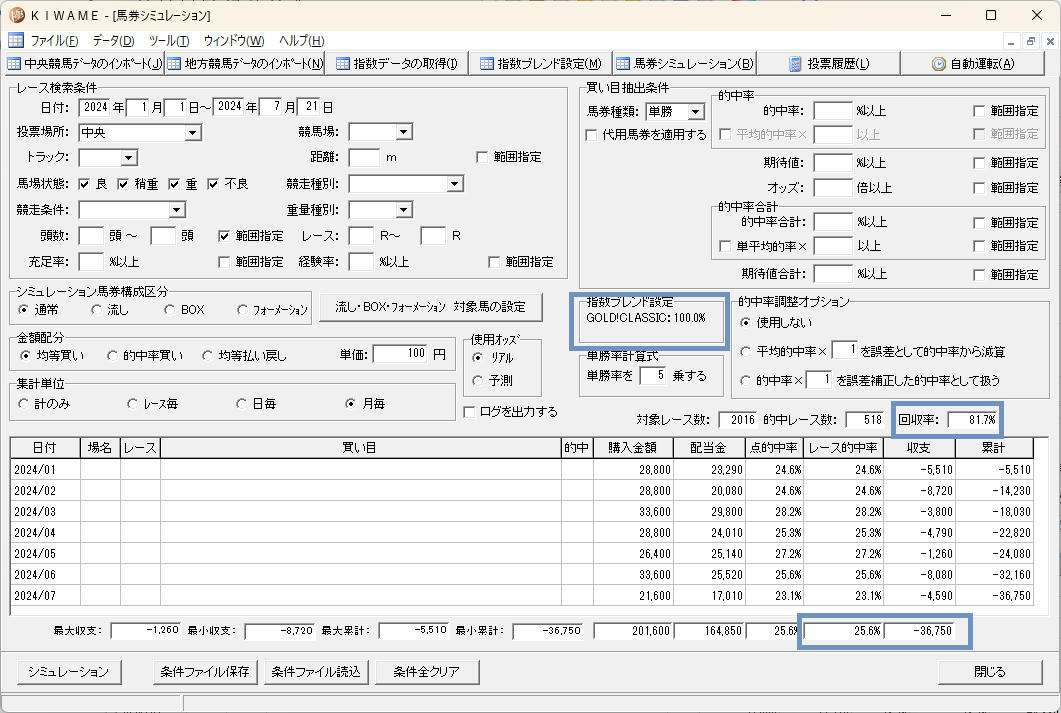Open 投票履歴 toolbar icon
Viewport: 1061px width, 713px height.
(x=796, y=64)
